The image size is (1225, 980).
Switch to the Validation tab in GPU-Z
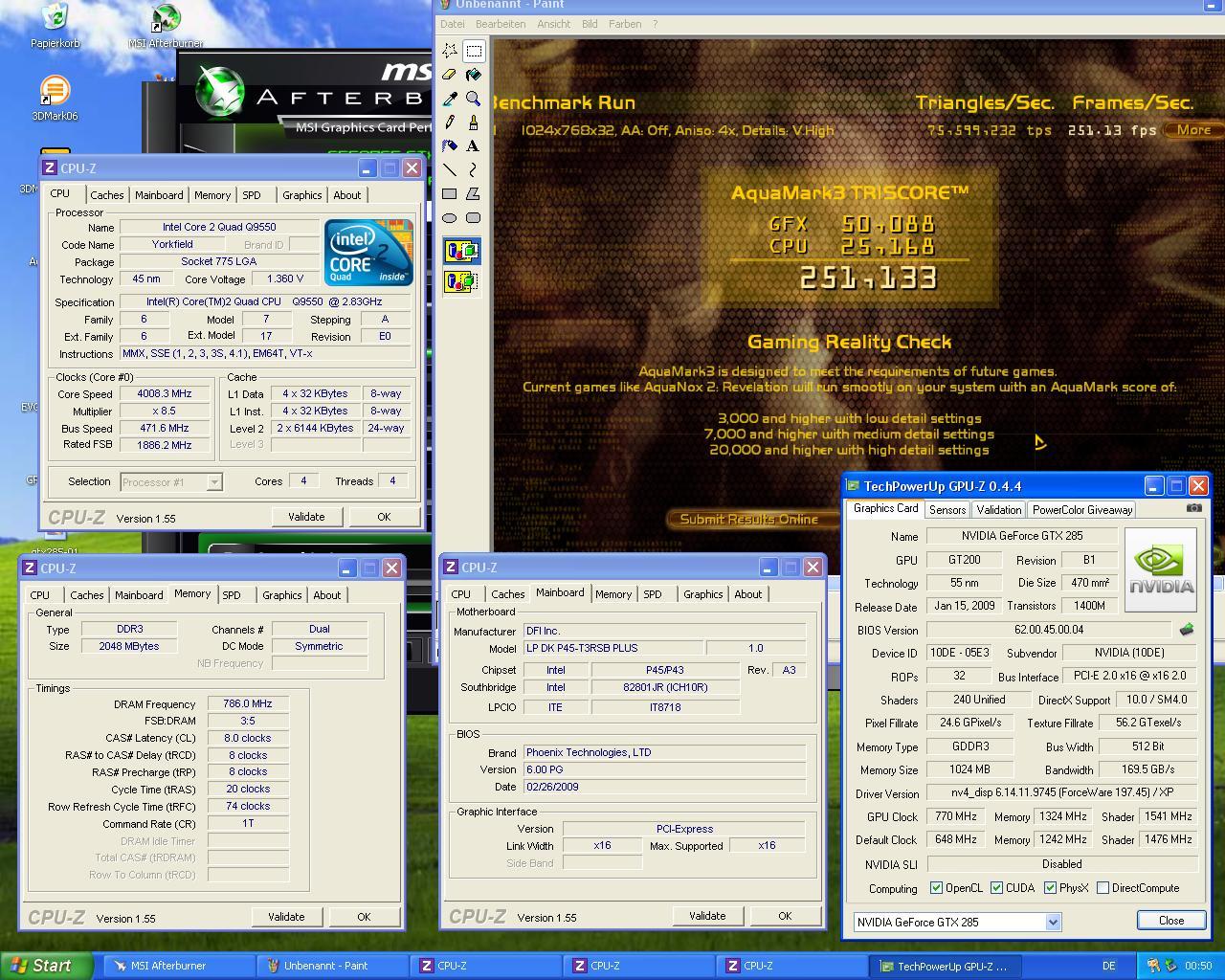[x=999, y=510]
